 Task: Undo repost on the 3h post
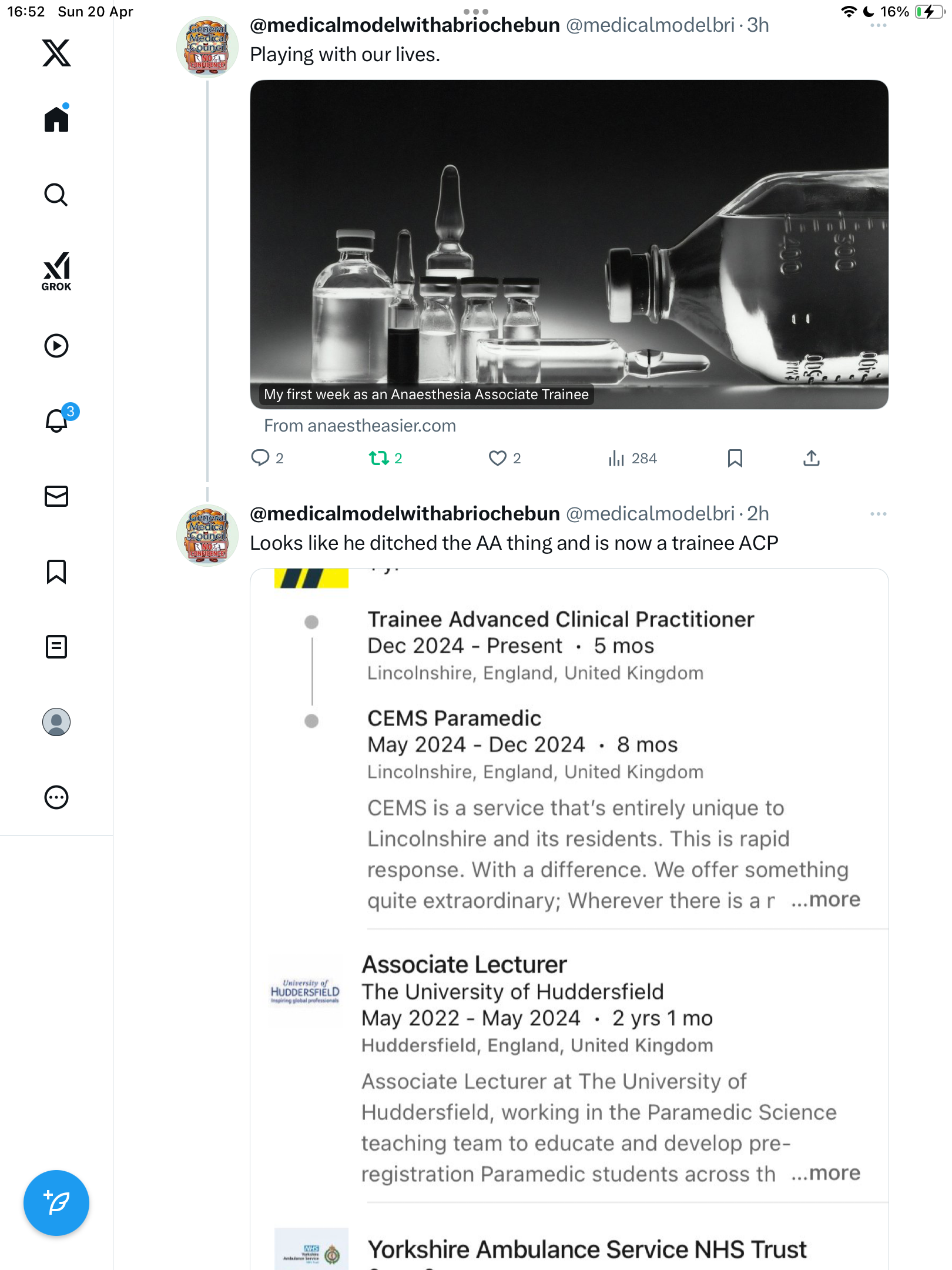(386, 458)
